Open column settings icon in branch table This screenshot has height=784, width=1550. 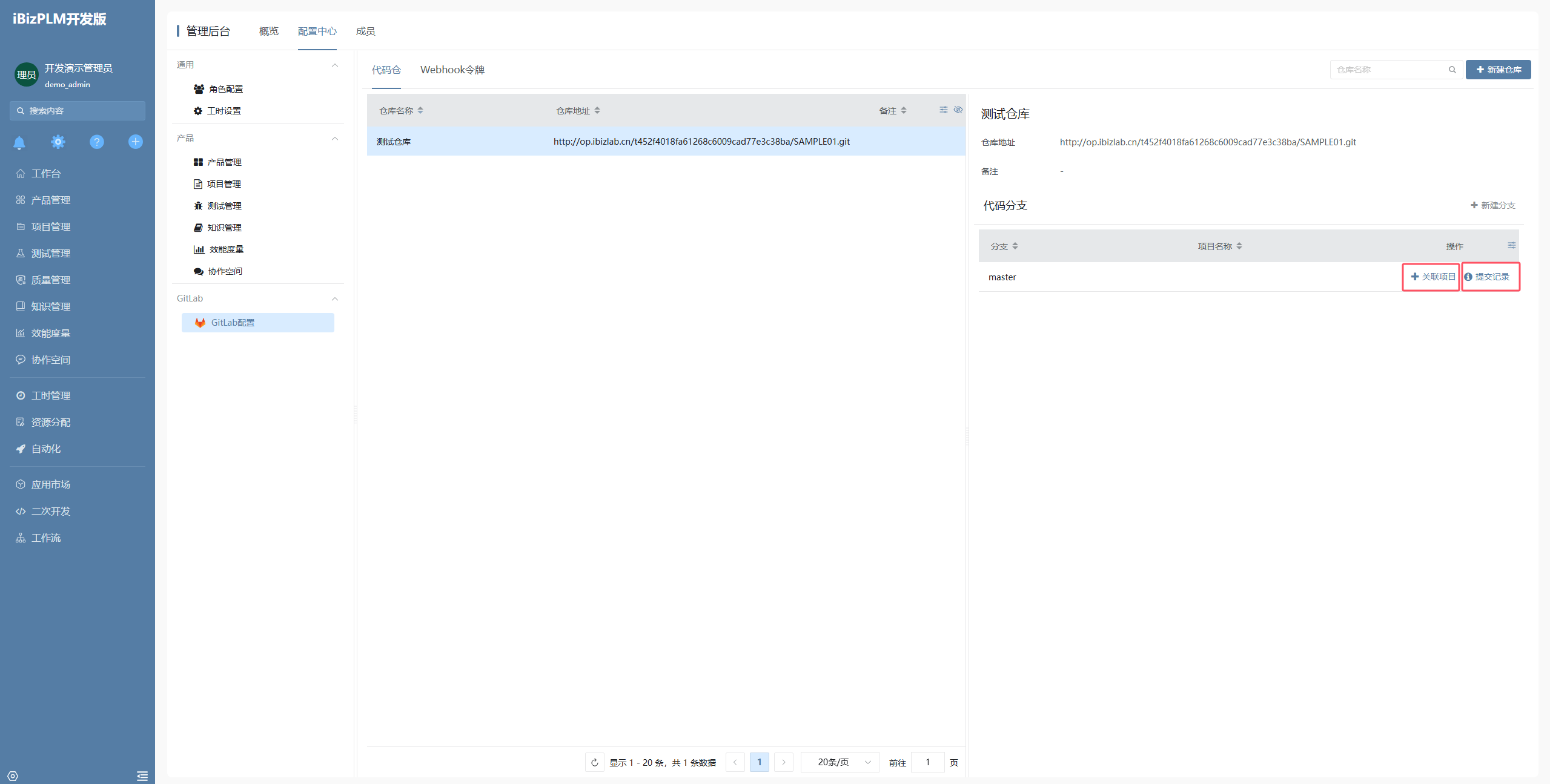pyautogui.click(x=1511, y=246)
